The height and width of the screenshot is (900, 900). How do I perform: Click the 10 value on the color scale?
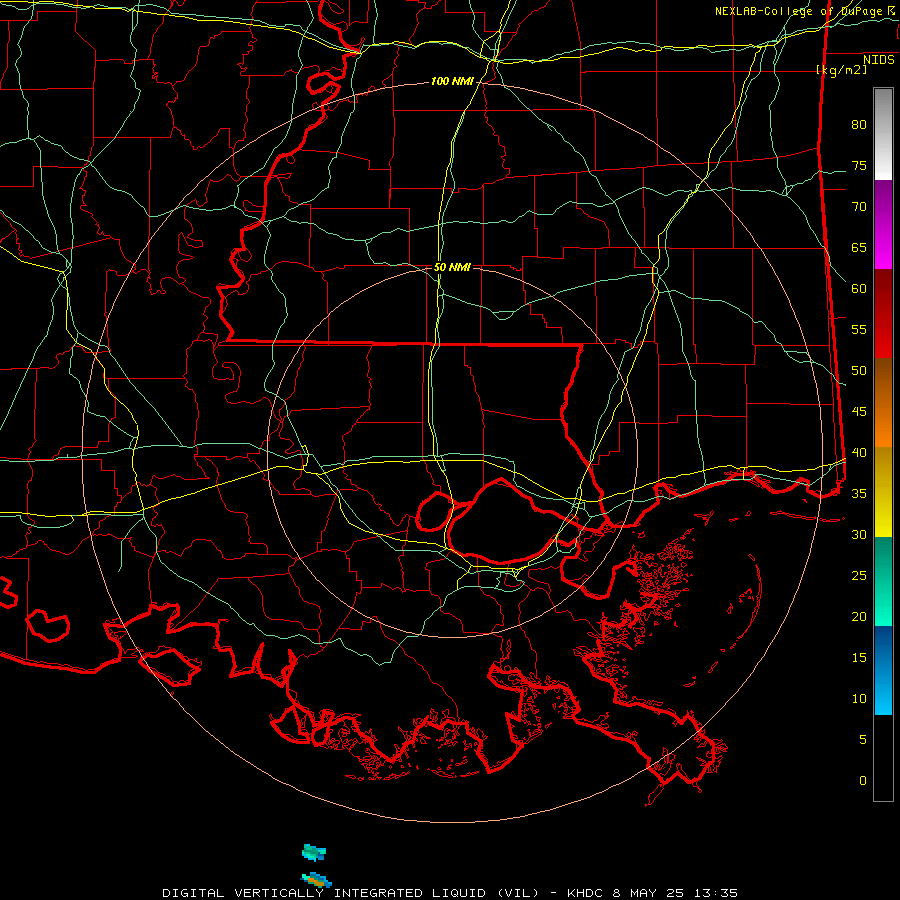coord(859,699)
